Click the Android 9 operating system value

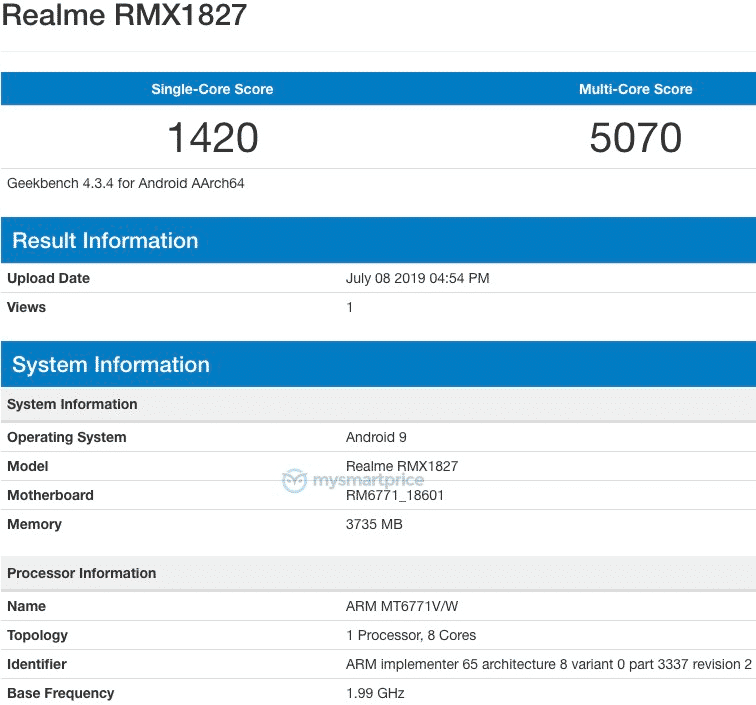click(x=376, y=437)
